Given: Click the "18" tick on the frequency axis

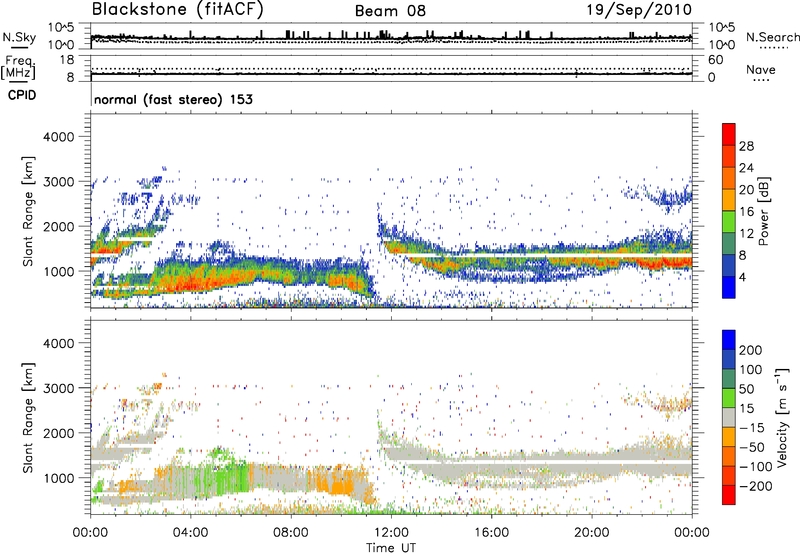Looking at the screenshot, I should coord(67,60).
